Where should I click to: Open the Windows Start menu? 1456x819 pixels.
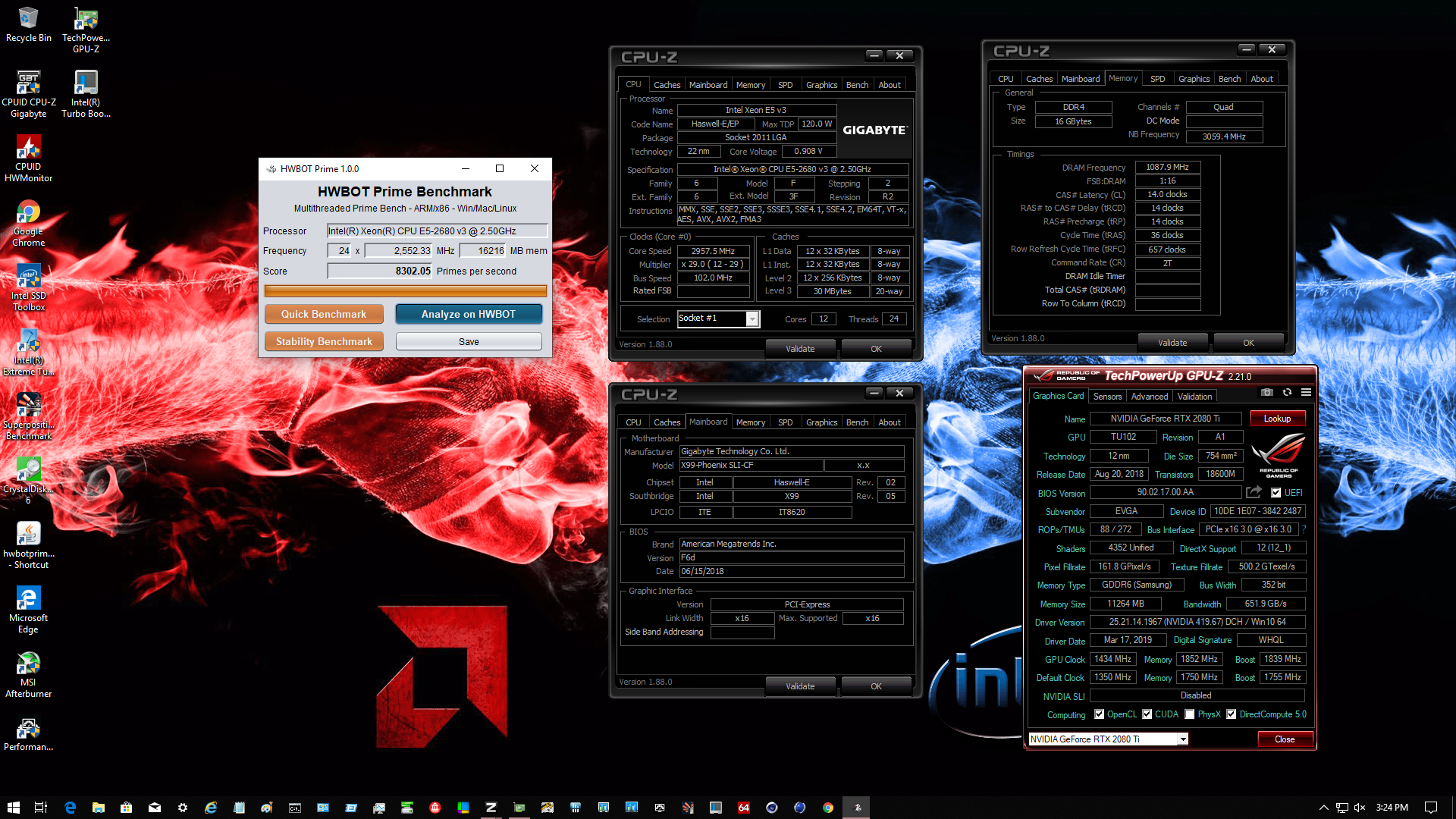pos(13,808)
